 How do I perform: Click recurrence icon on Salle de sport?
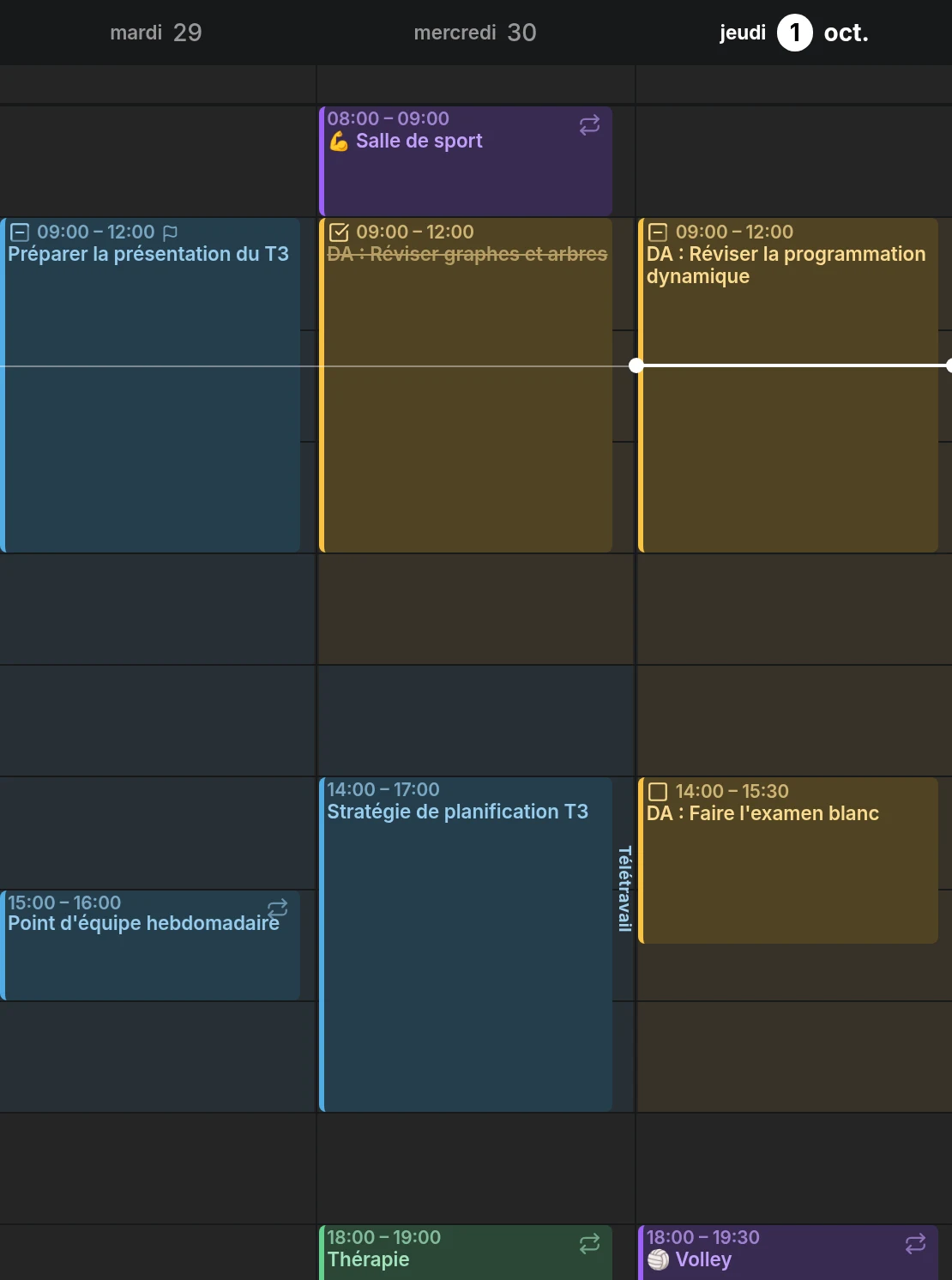click(x=589, y=125)
